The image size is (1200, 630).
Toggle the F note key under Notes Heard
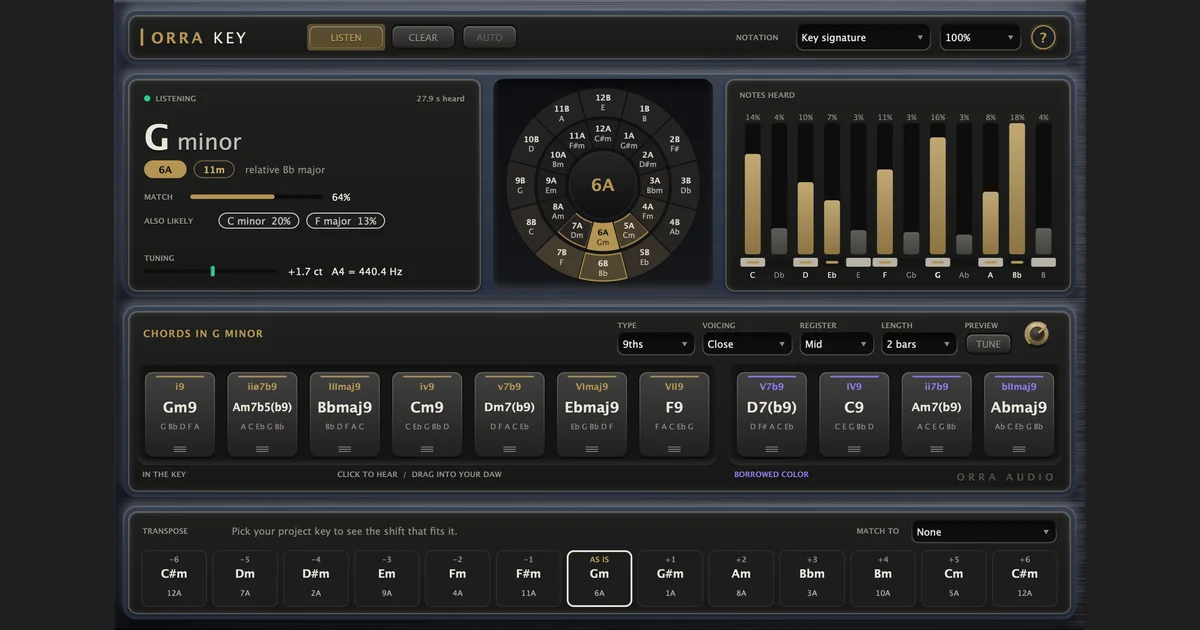pos(884,262)
